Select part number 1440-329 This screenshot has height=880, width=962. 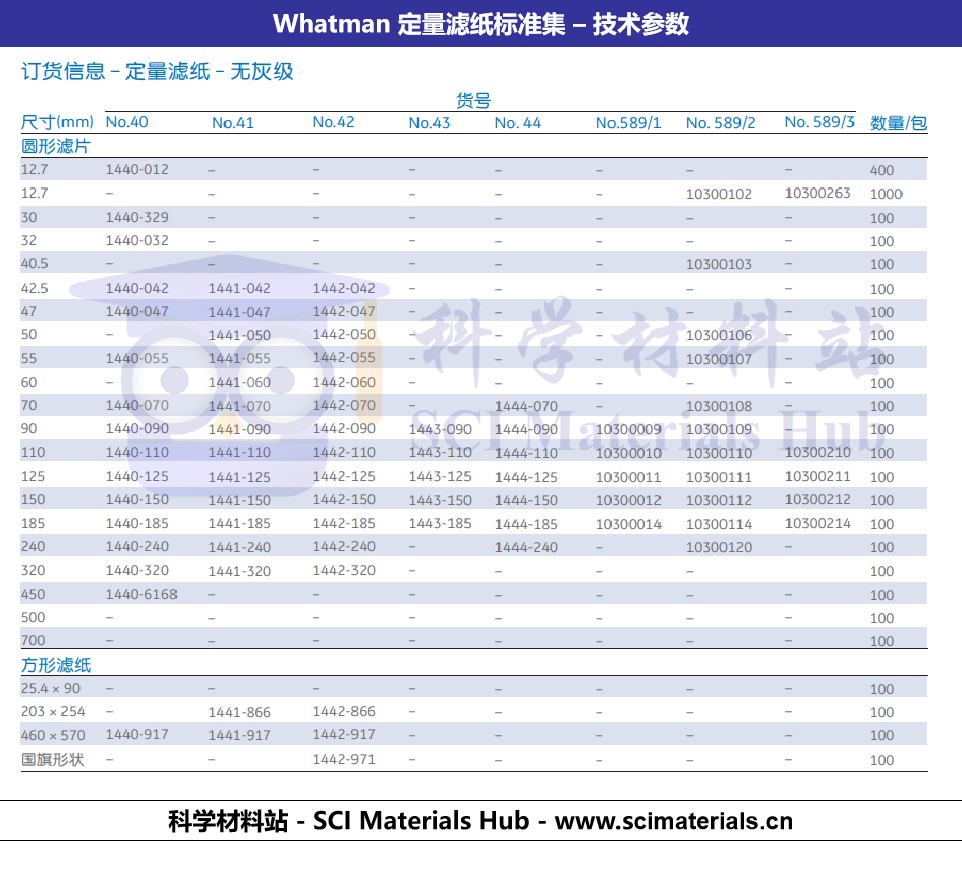pos(137,217)
